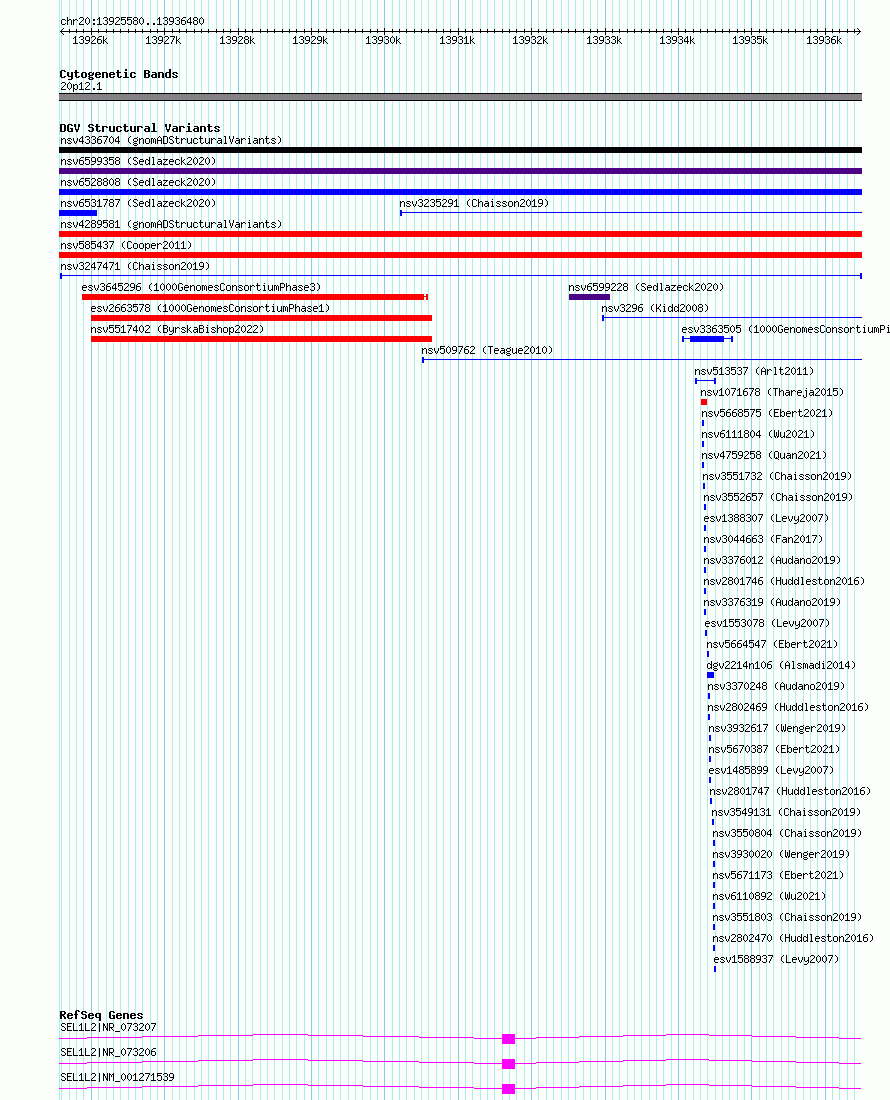Click nsv6599228 (Sedlazeck2020) label
This screenshot has width=890, height=1100.
tap(646, 288)
